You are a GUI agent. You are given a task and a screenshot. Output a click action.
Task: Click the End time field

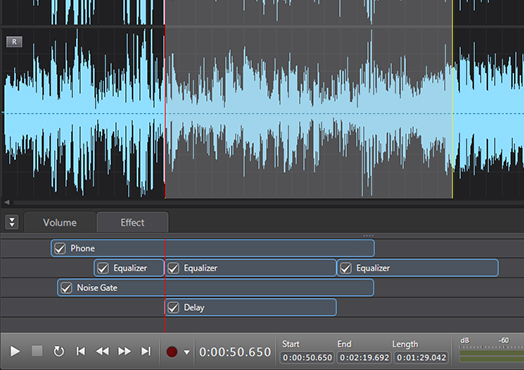[364, 358]
